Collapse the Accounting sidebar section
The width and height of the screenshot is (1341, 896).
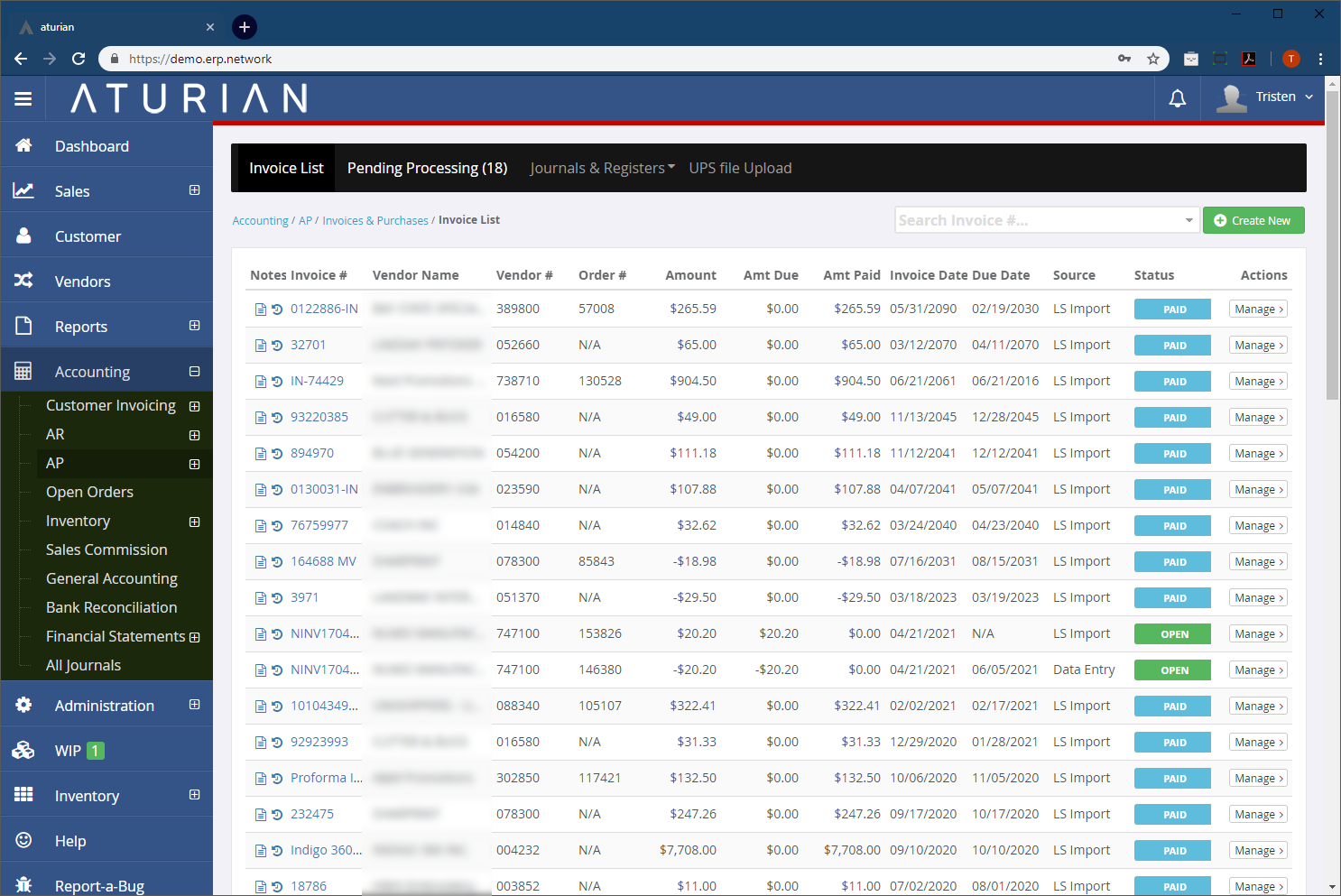[194, 372]
